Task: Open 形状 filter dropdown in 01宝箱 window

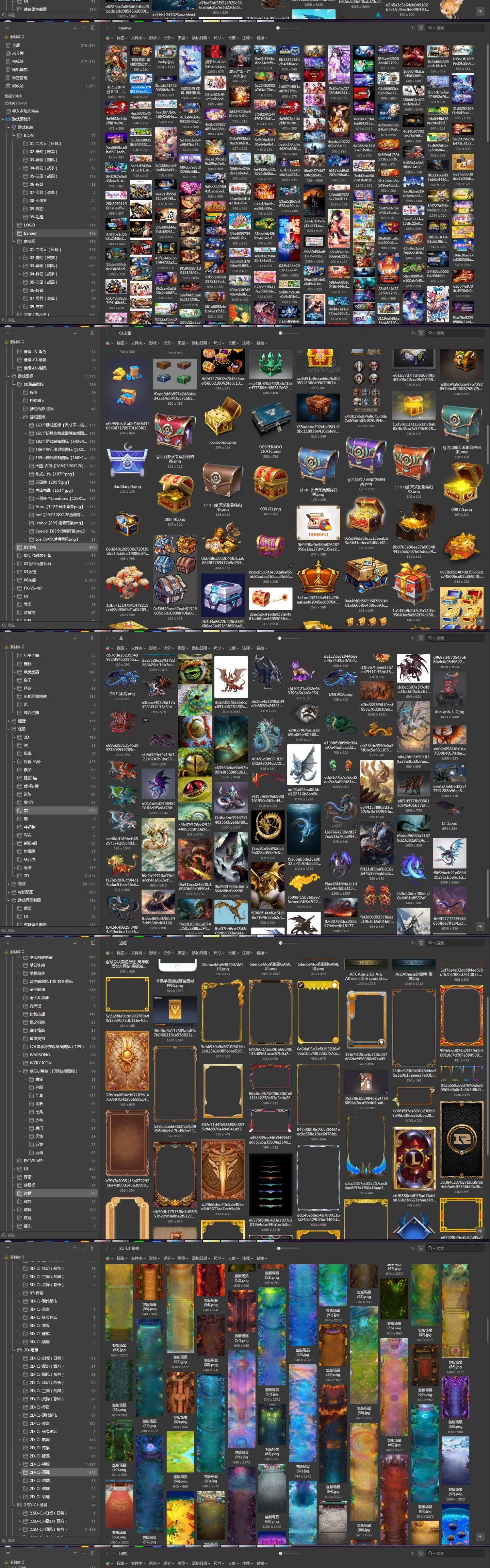Action: 153,343
